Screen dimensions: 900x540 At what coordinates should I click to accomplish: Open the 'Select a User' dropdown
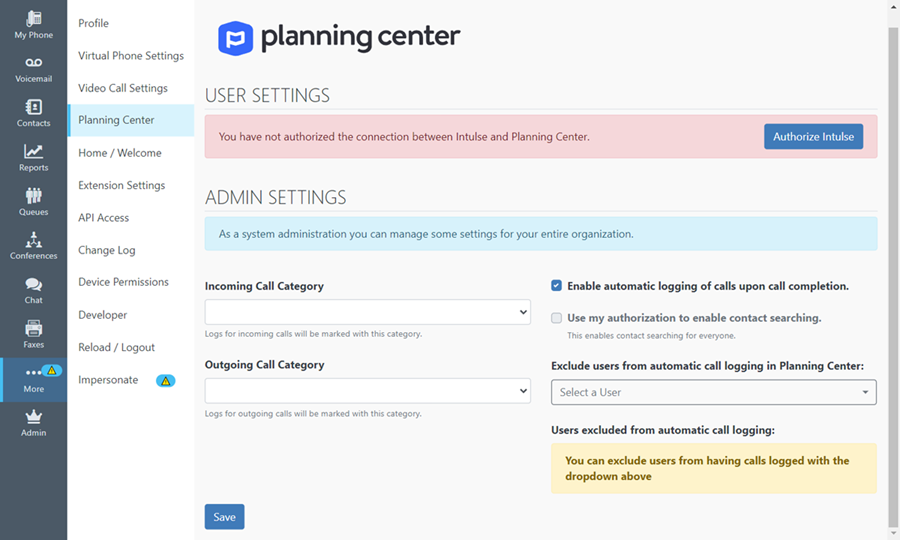click(713, 392)
